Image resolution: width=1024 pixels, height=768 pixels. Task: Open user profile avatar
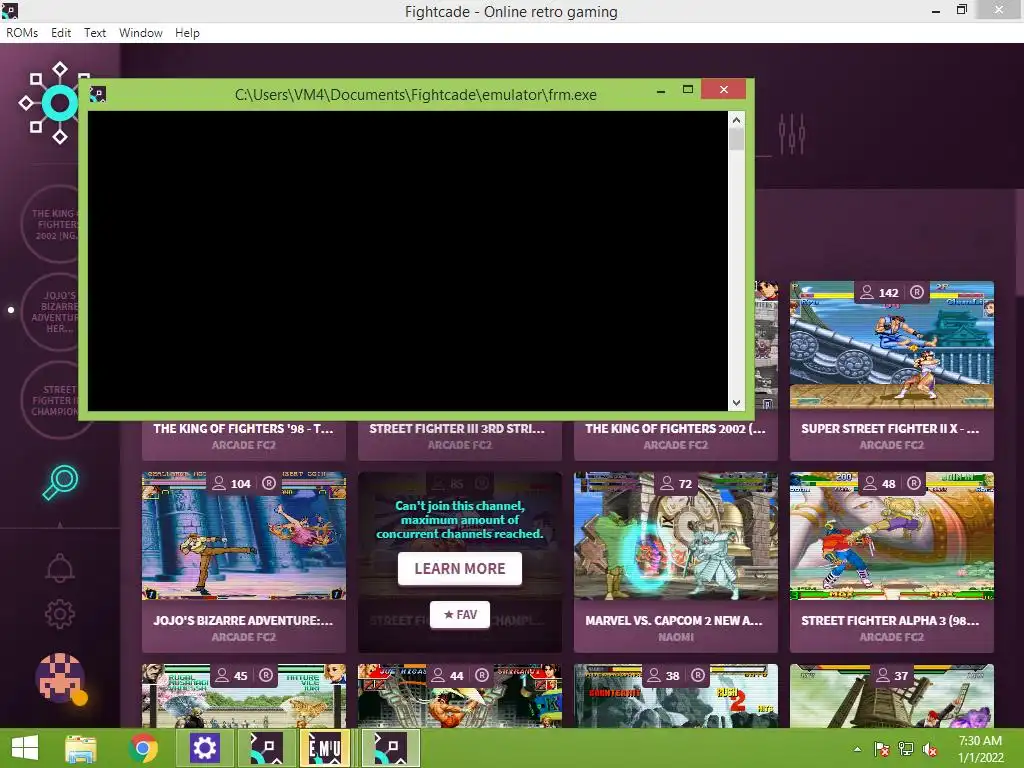[60, 678]
